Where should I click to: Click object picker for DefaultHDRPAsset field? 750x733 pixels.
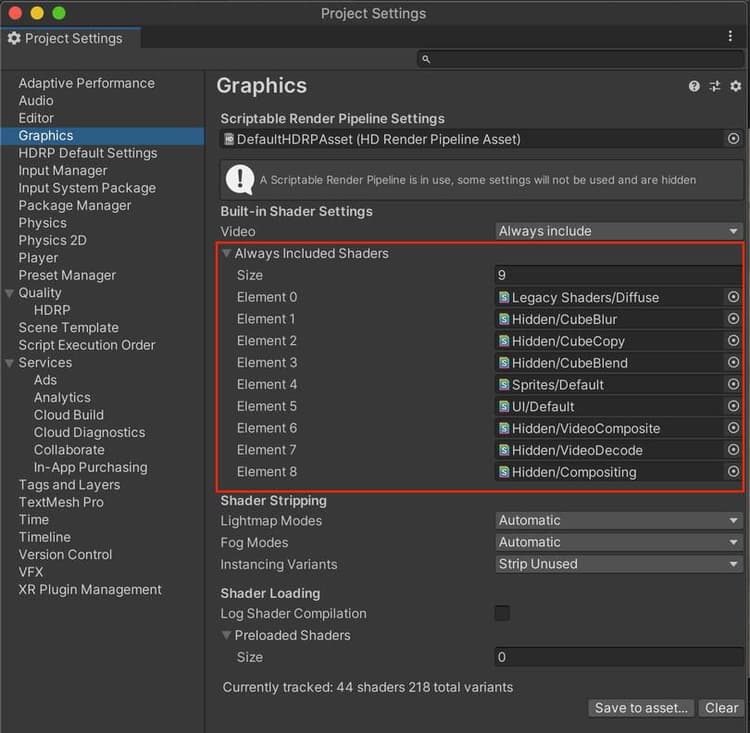(x=733, y=139)
